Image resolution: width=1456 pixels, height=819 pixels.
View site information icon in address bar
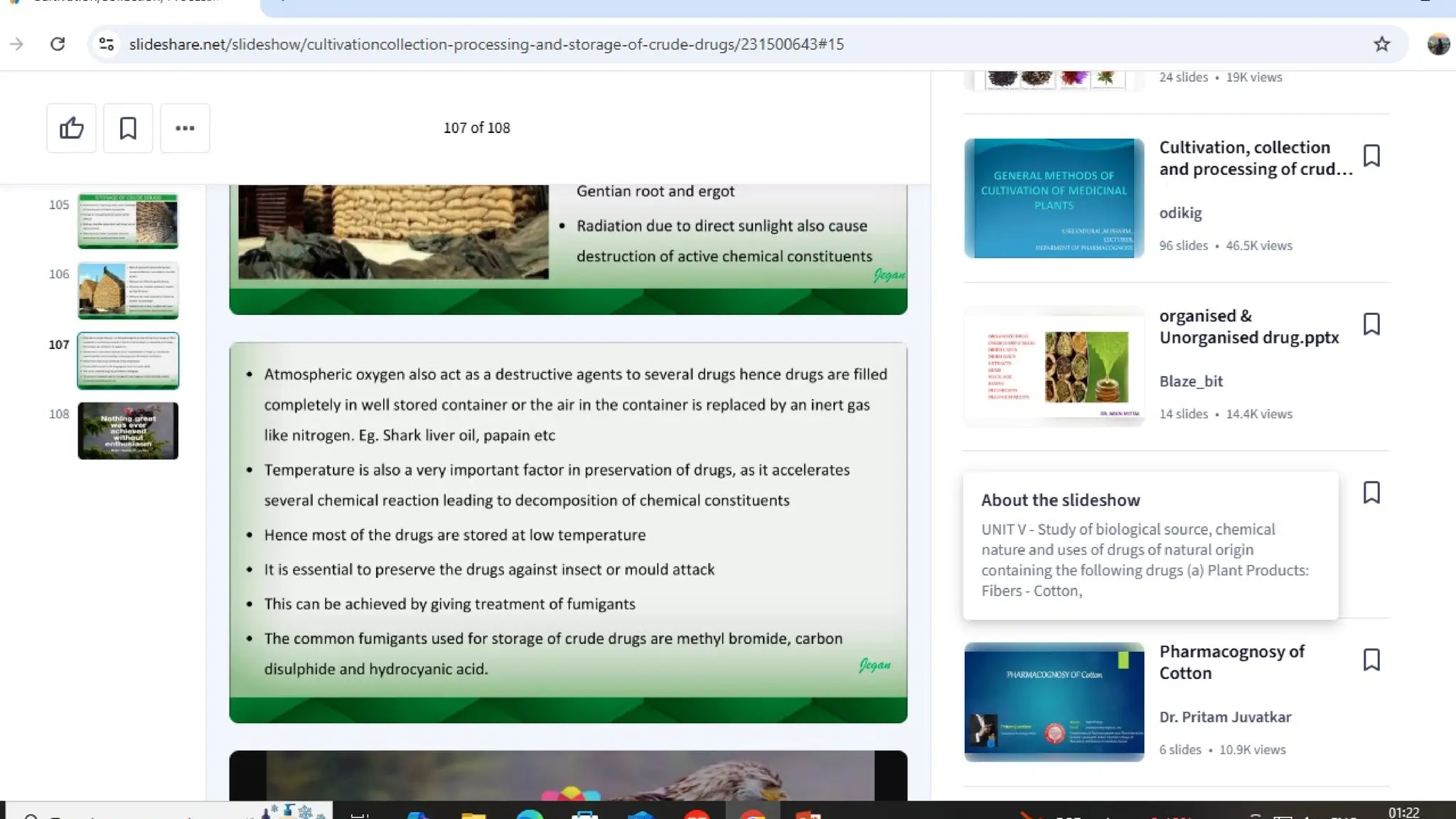tap(107, 44)
